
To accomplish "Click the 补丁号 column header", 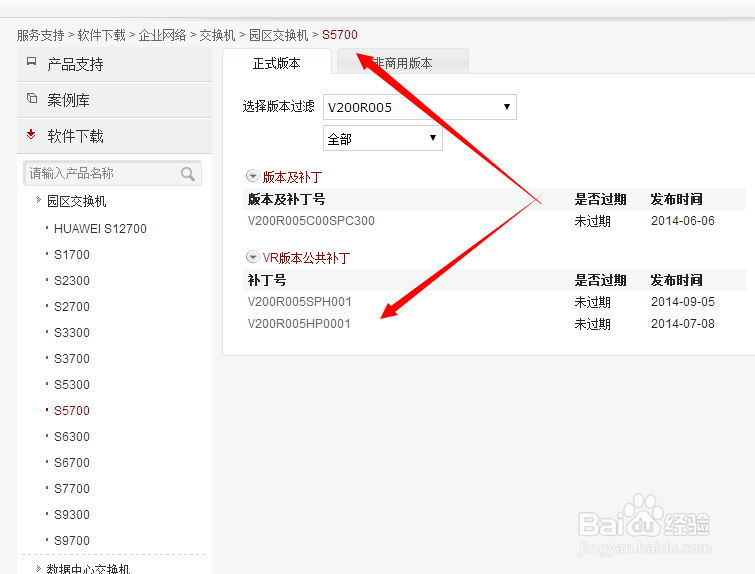I will [x=267, y=280].
